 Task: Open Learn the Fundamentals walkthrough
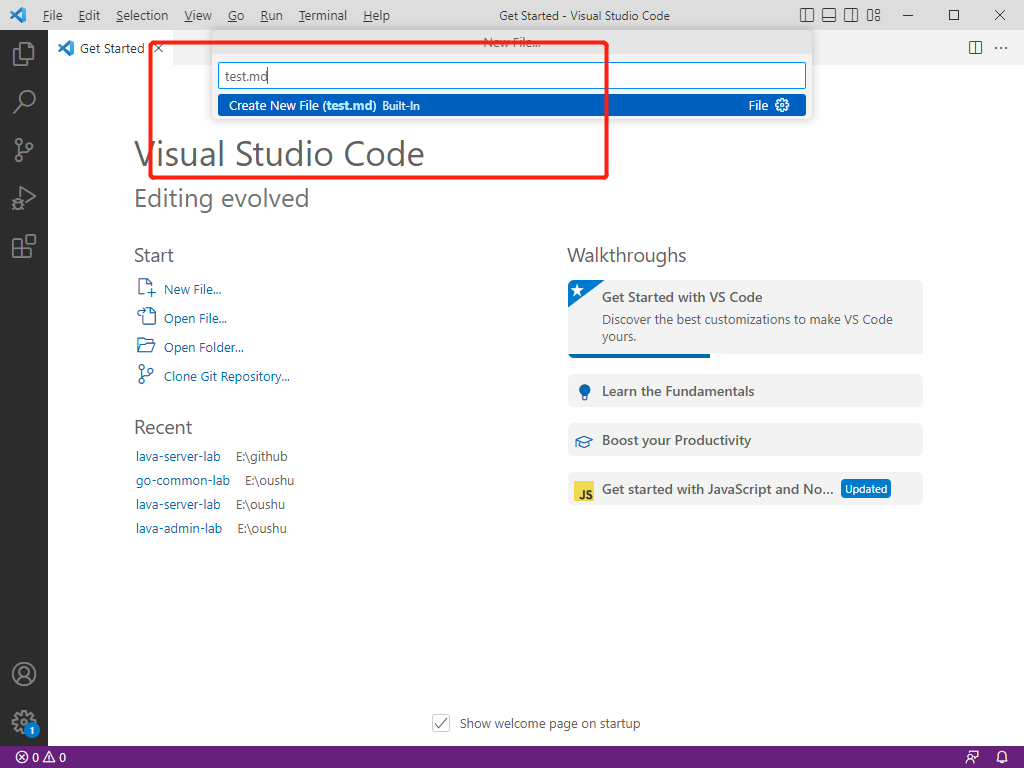coord(745,391)
